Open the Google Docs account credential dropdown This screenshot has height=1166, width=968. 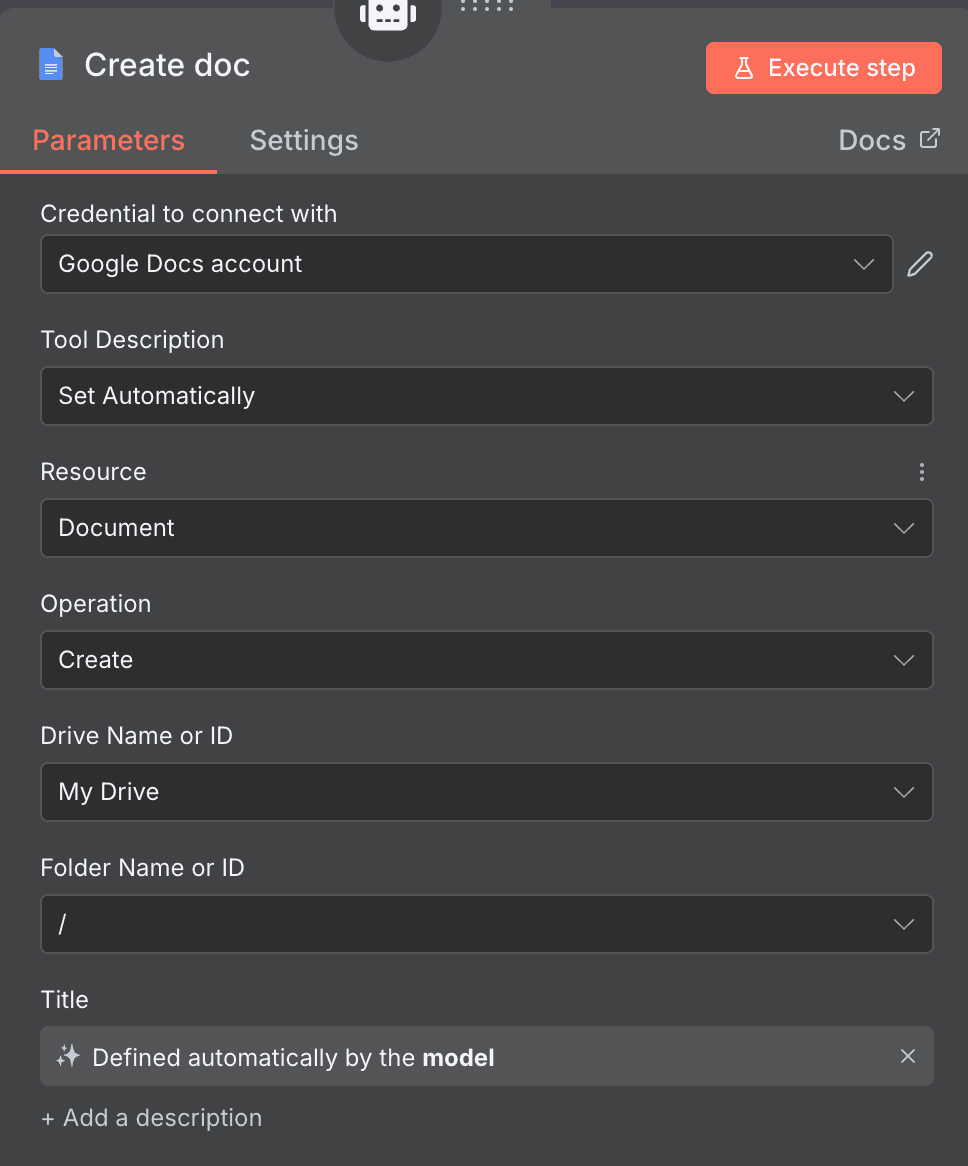[466, 264]
